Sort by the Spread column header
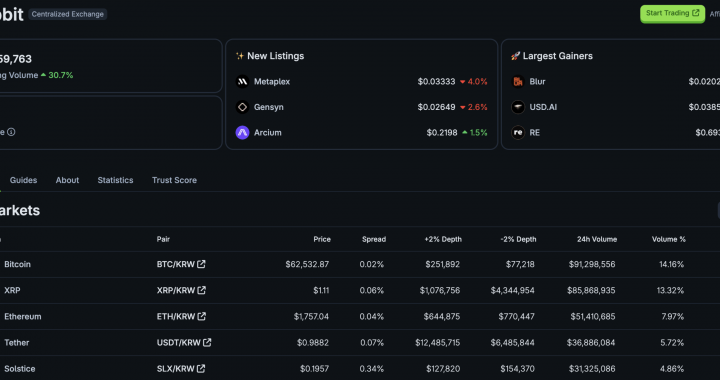 pos(374,239)
